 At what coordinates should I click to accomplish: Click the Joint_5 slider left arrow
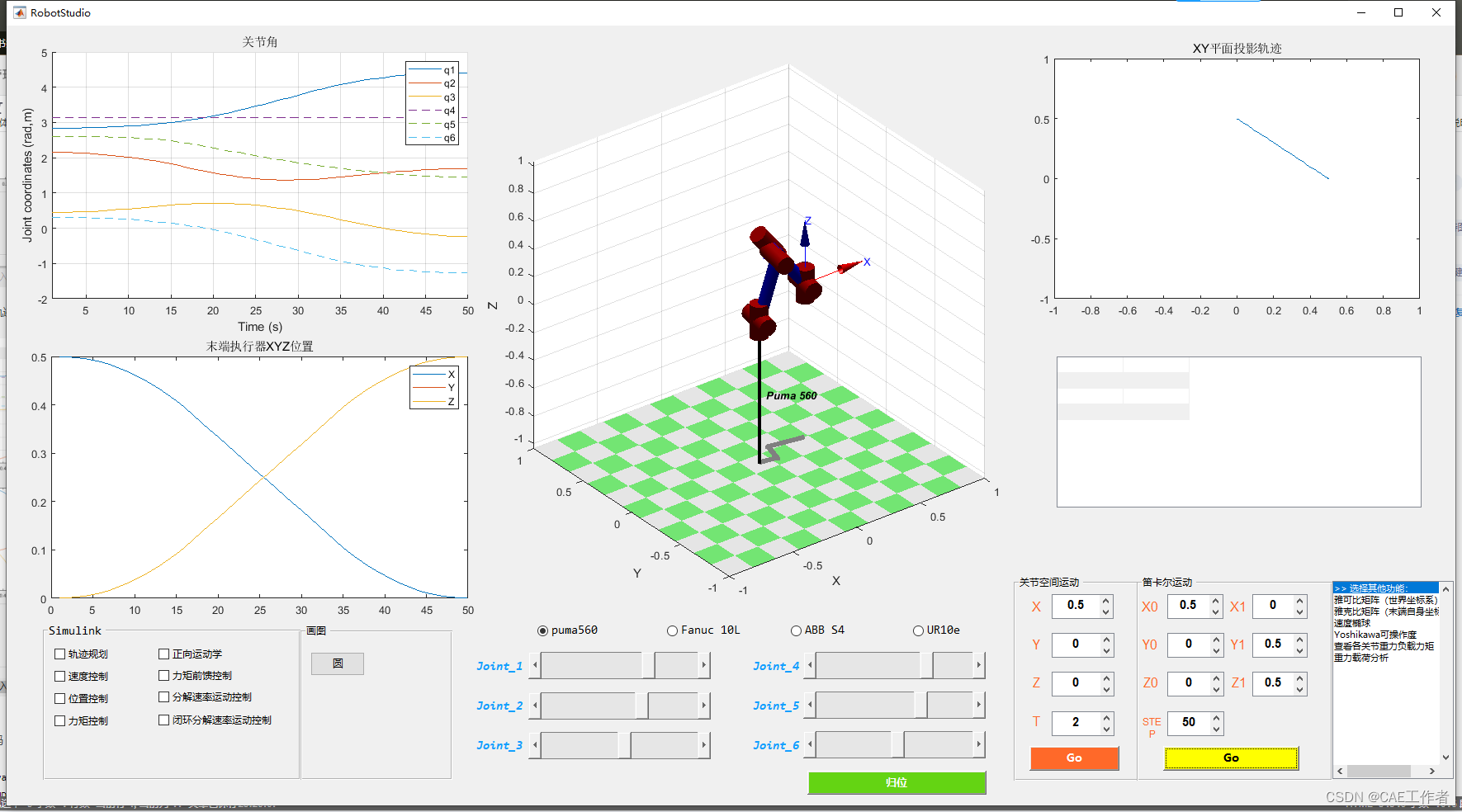[x=810, y=706]
